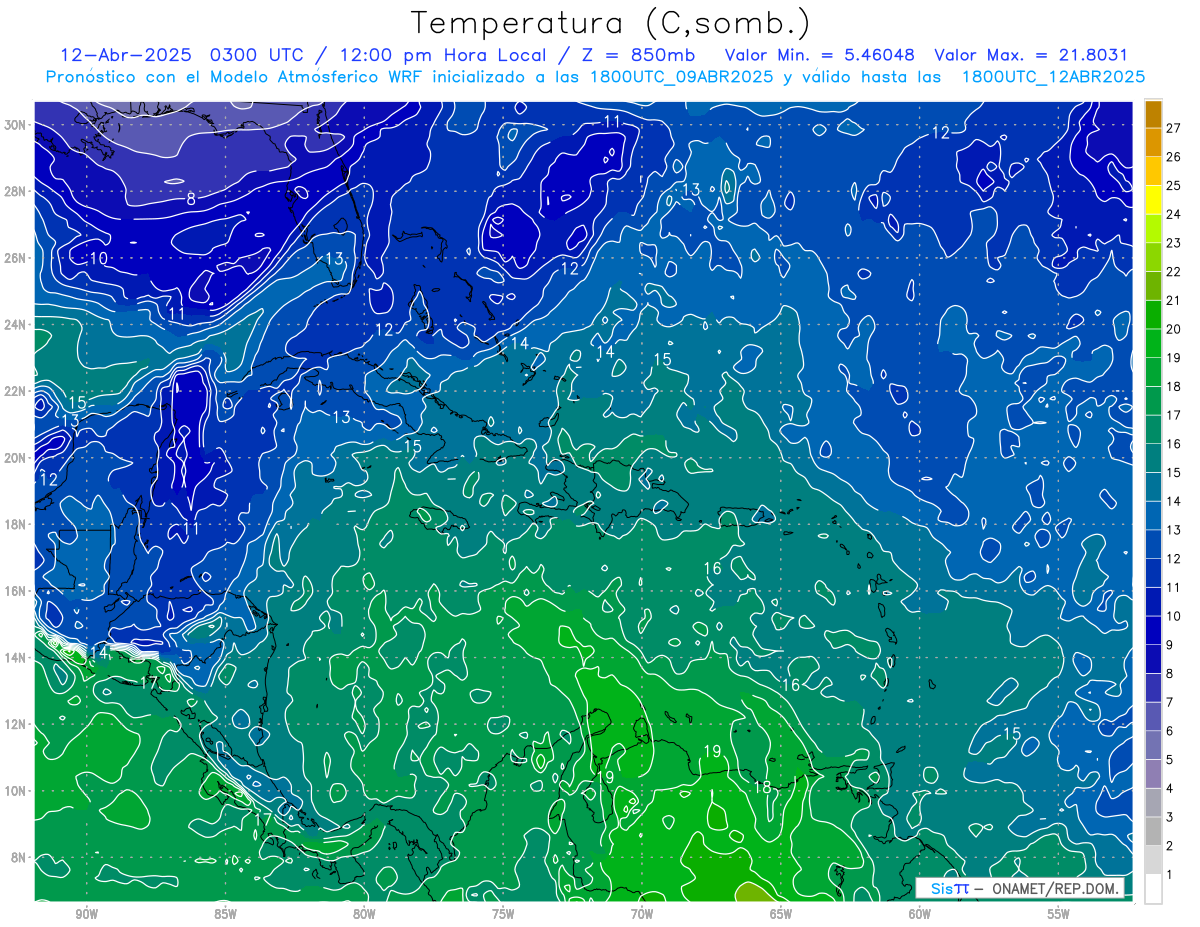Screen dimensions: 1200x927
Task: Click the color scale number 5
Action: pyautogui.click(x=1171, y=760)
